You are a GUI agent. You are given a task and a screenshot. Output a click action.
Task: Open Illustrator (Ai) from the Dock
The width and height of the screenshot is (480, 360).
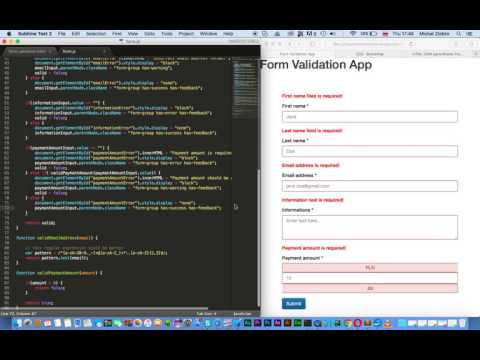(287, 323)
